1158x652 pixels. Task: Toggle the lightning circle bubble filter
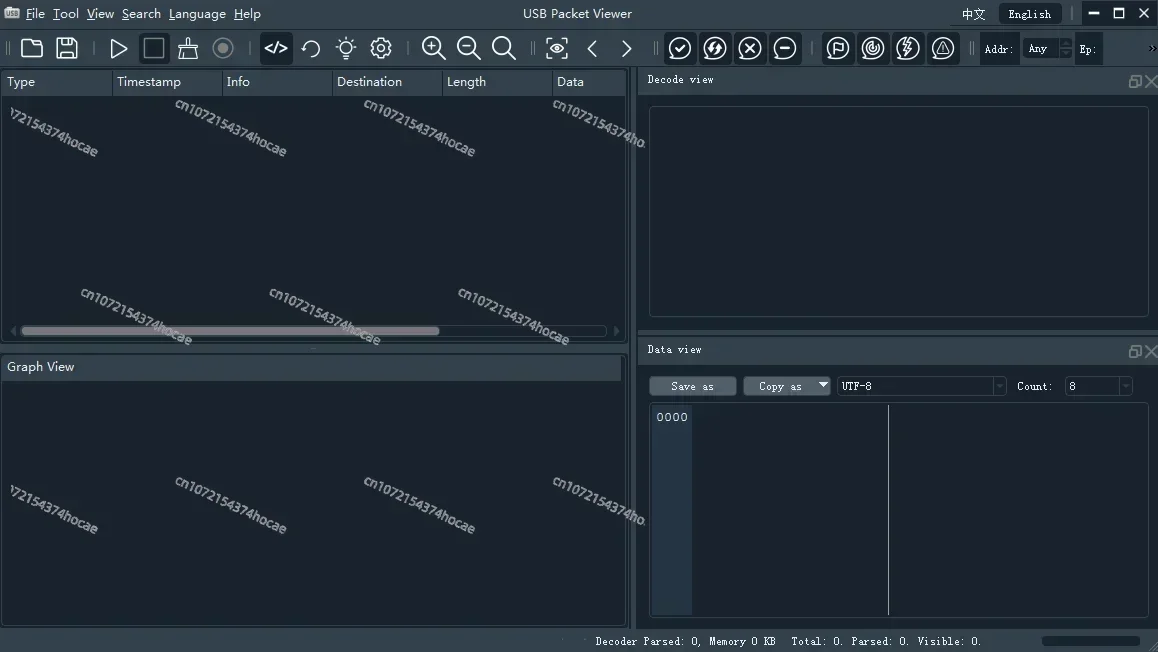(x=715, y=49)
